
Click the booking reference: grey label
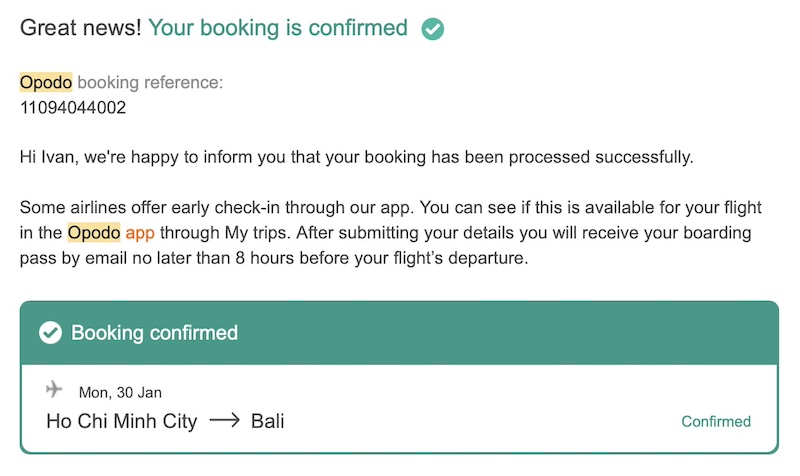150,82
